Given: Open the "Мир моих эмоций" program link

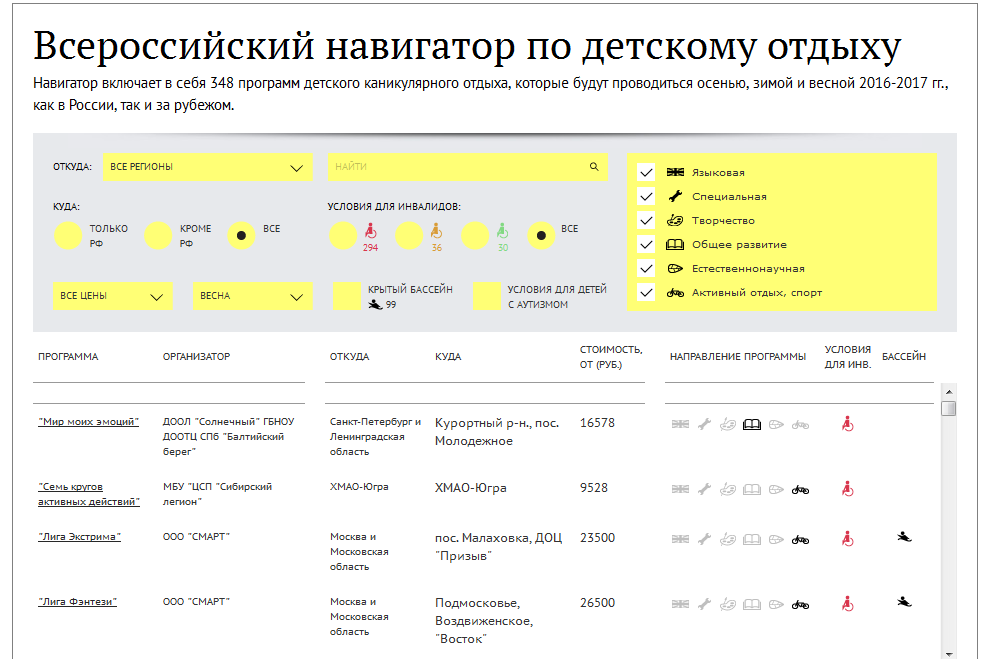Looking at the screenshot, I should click(88, 421).
